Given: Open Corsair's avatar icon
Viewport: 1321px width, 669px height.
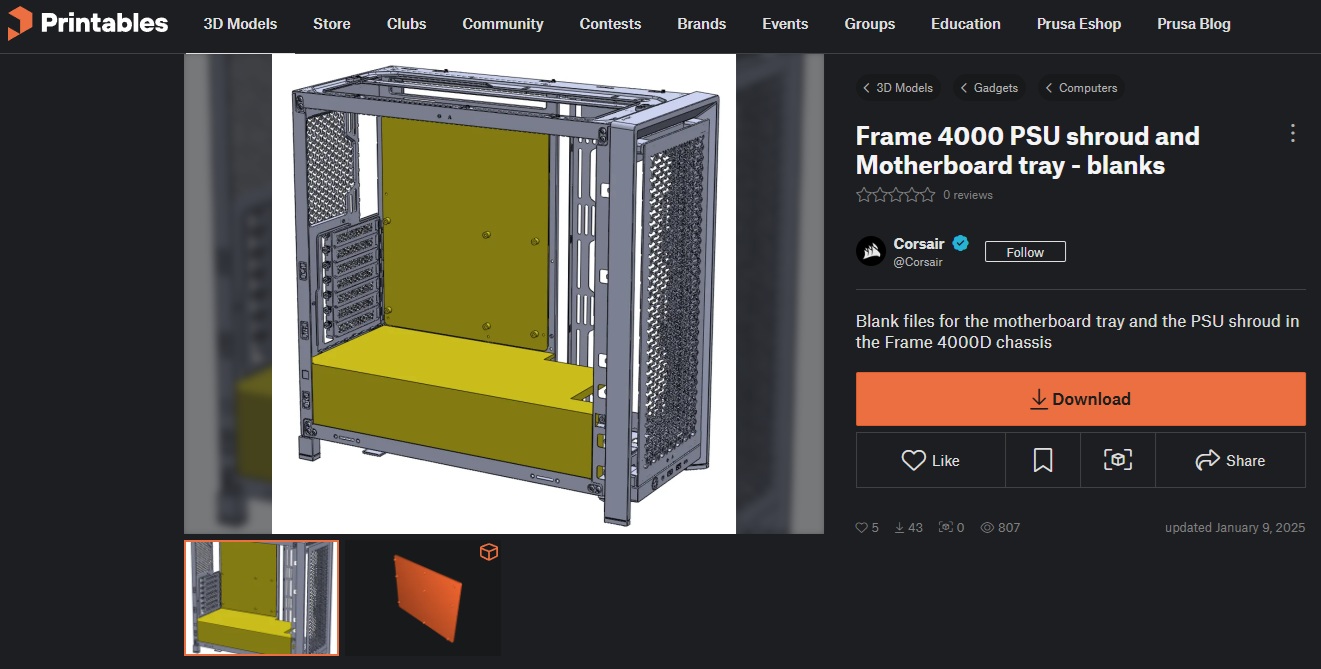Looking at the screenshot, I should pyautogui.click(x=871, y=251).
